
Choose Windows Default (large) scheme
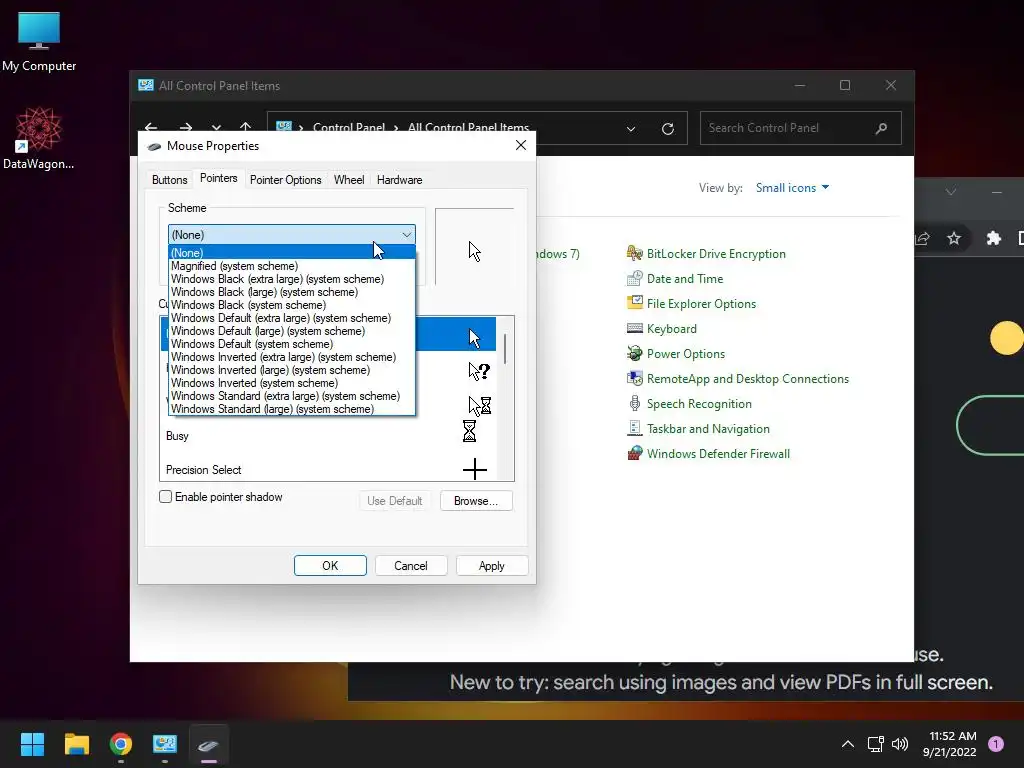291,331
